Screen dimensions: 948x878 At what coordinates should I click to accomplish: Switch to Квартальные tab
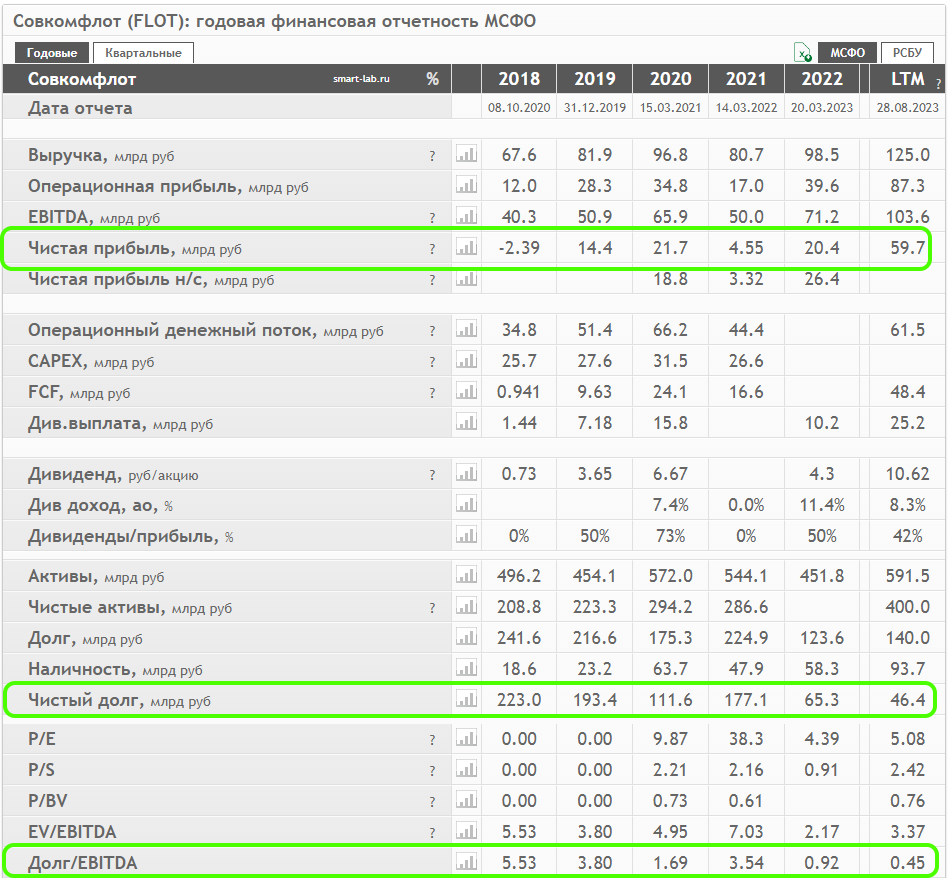pyautogui.click(x=143, y=53)
